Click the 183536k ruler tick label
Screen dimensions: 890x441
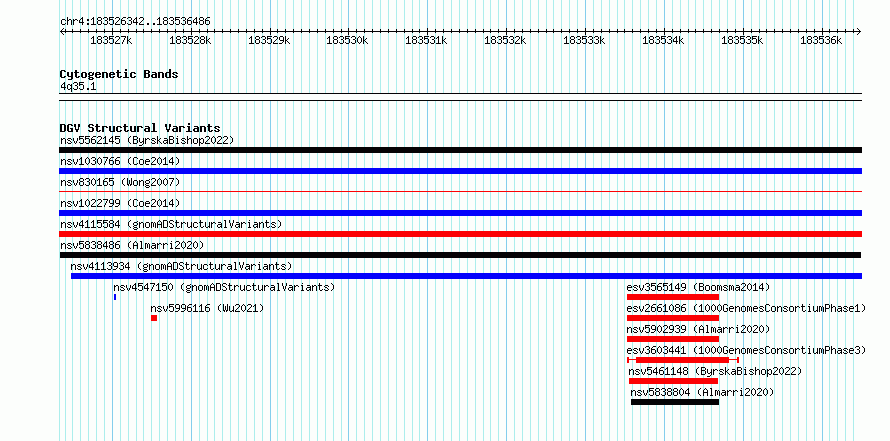821,41
